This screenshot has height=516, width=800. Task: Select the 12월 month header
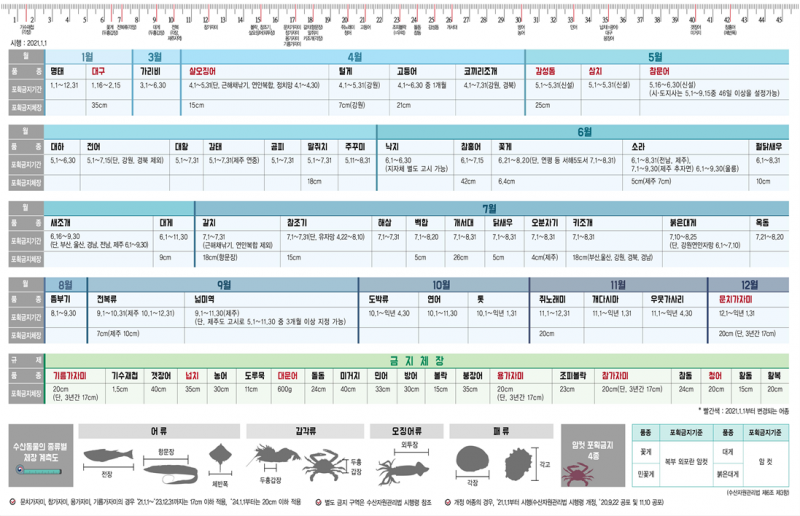click(748, 284)
